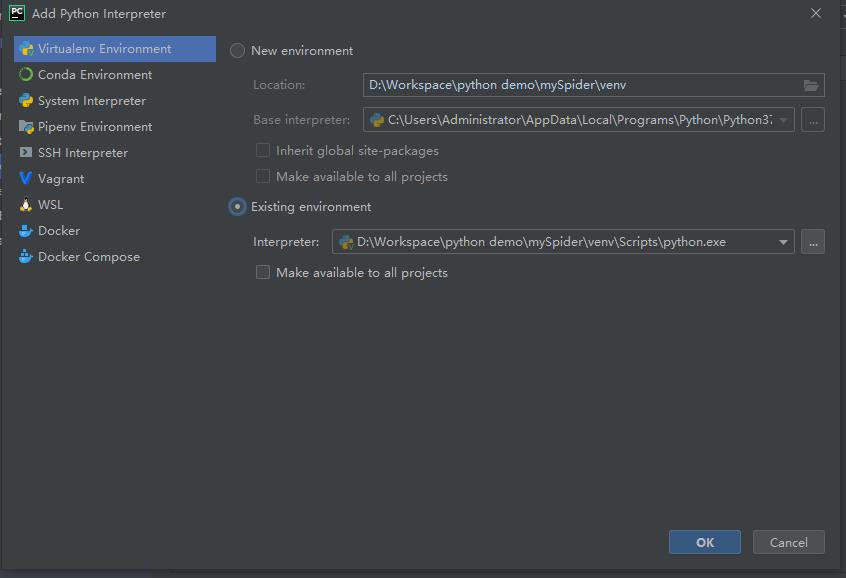Cancel the Add Python Interpreter dialog
This screenshot has height=578, width=846.
[788, 542]
